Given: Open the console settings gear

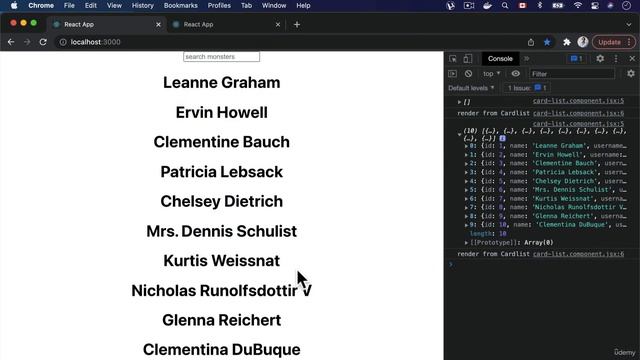Looking at the screenshot, I should tap(631, 73).
